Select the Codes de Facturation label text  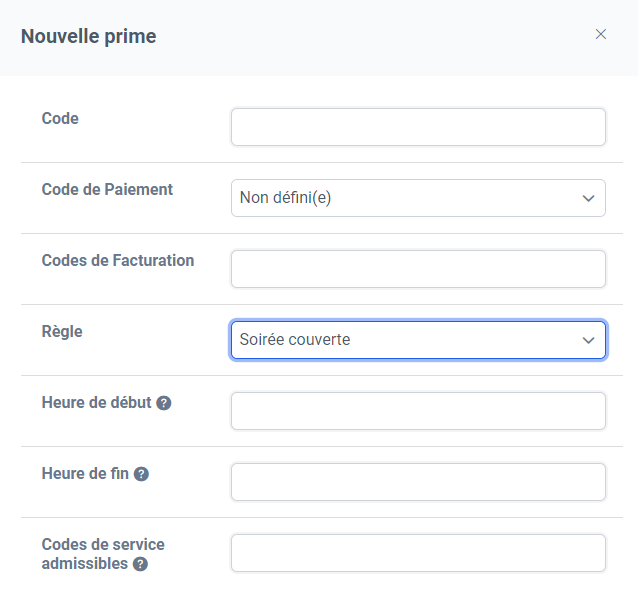tap(118, 260)
